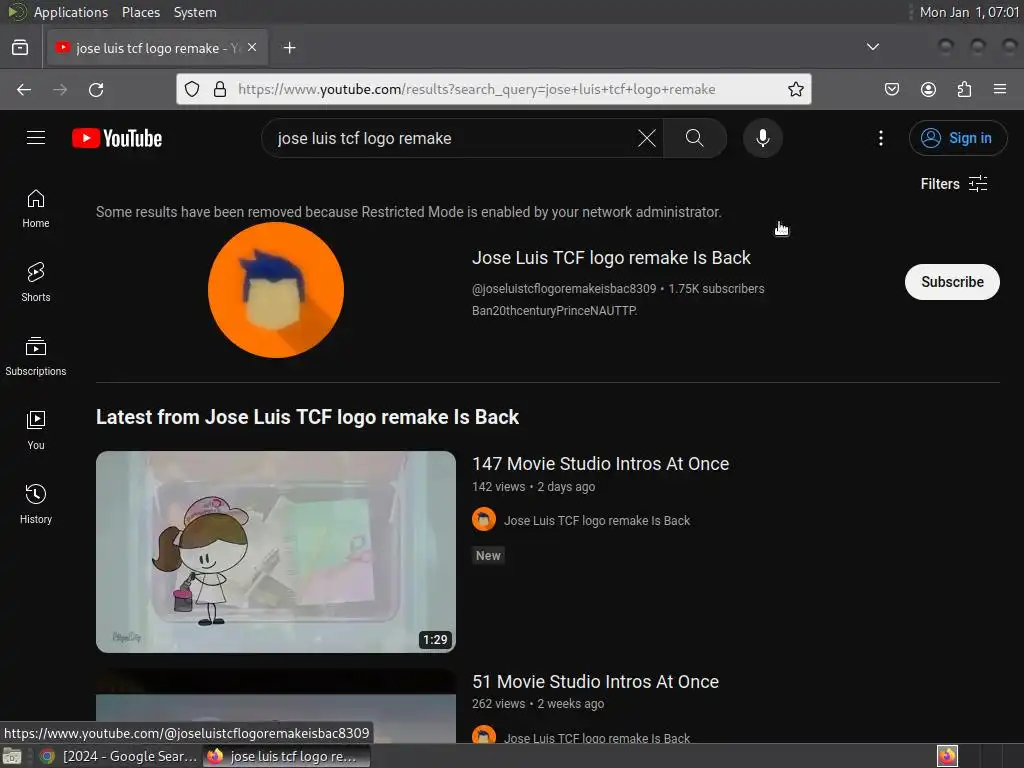The width and height of the screenshot is (1024, 768).
Task: Open Subscriptions in sidebar
Action: (36, 357)
